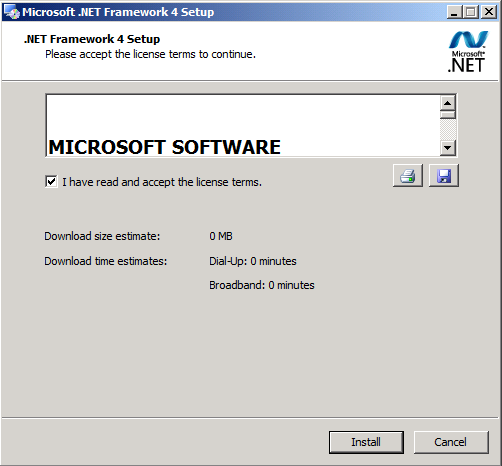Click the license box scroll up arrow

click(448, 103)
